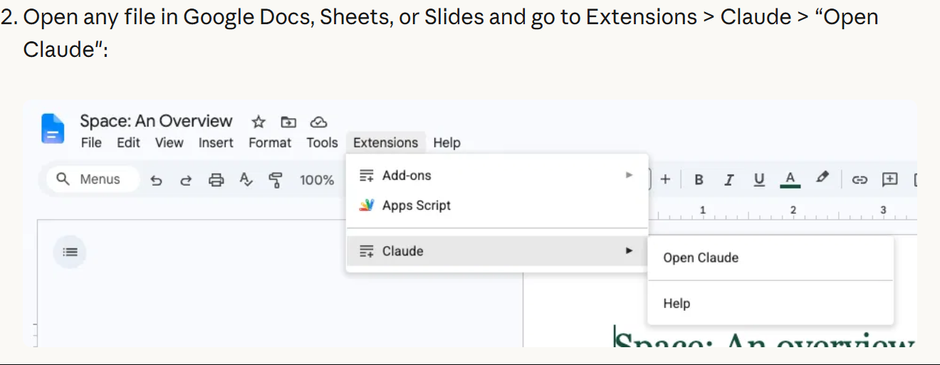
Task: Click the Extensions menu
Action: coord(385,143)
